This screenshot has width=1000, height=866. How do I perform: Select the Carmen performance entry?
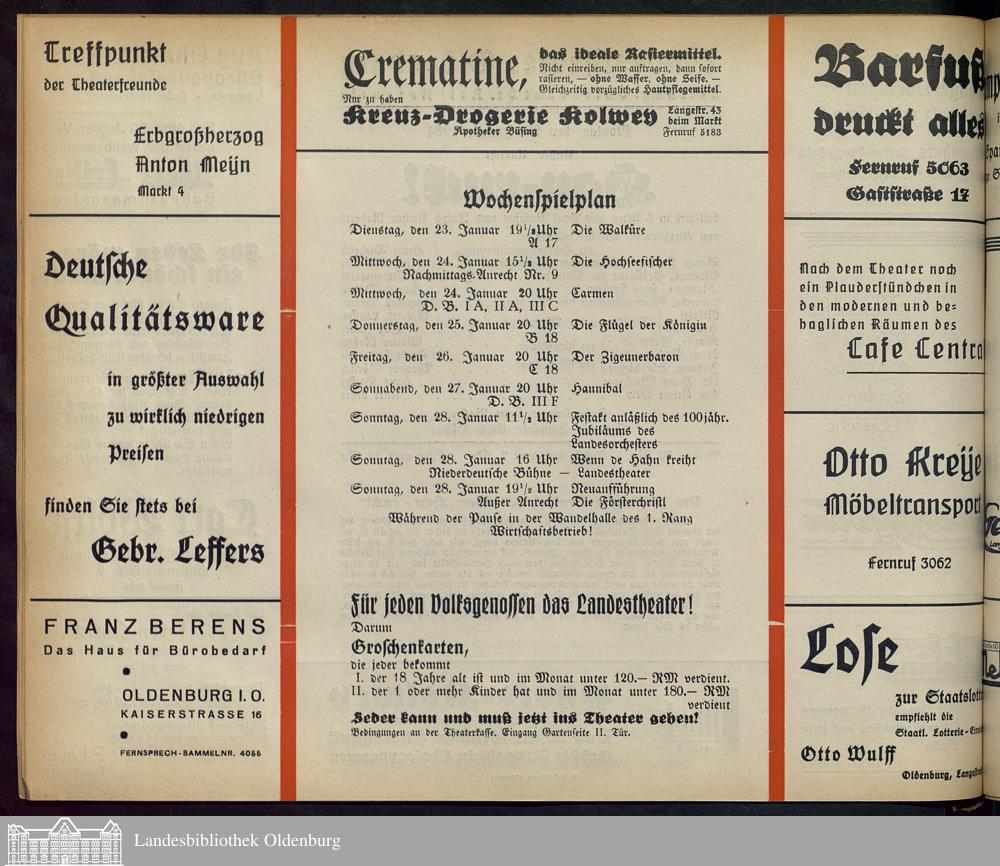click(x=593, y=294)
